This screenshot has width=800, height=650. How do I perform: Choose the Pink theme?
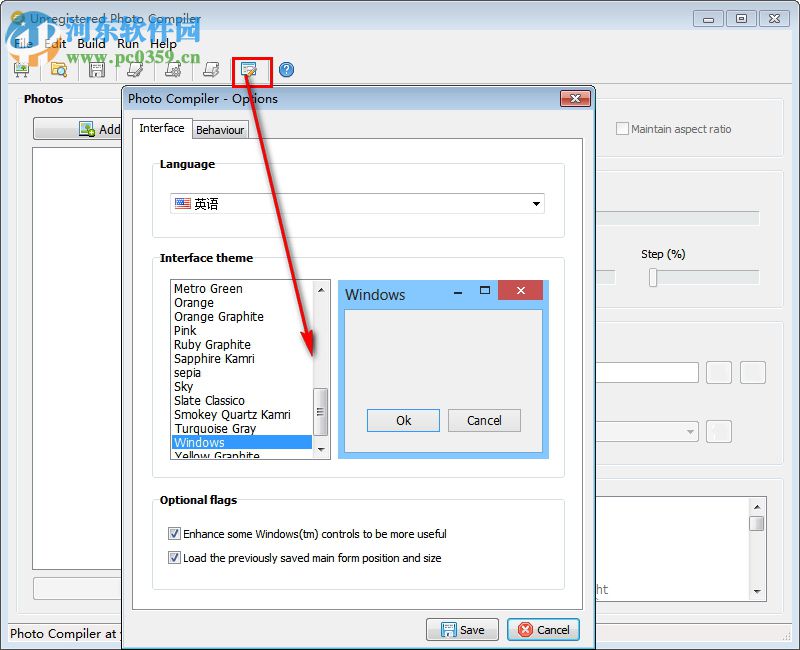pyautogui.click(x=242, y=331)
